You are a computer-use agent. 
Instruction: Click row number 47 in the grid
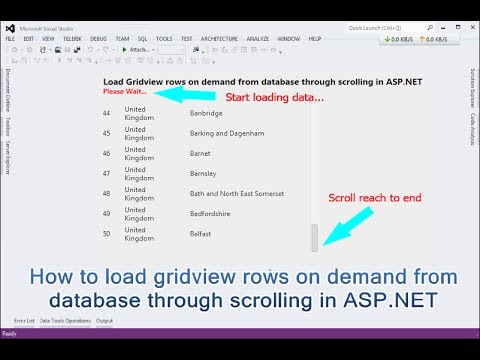tap(106, 173)
